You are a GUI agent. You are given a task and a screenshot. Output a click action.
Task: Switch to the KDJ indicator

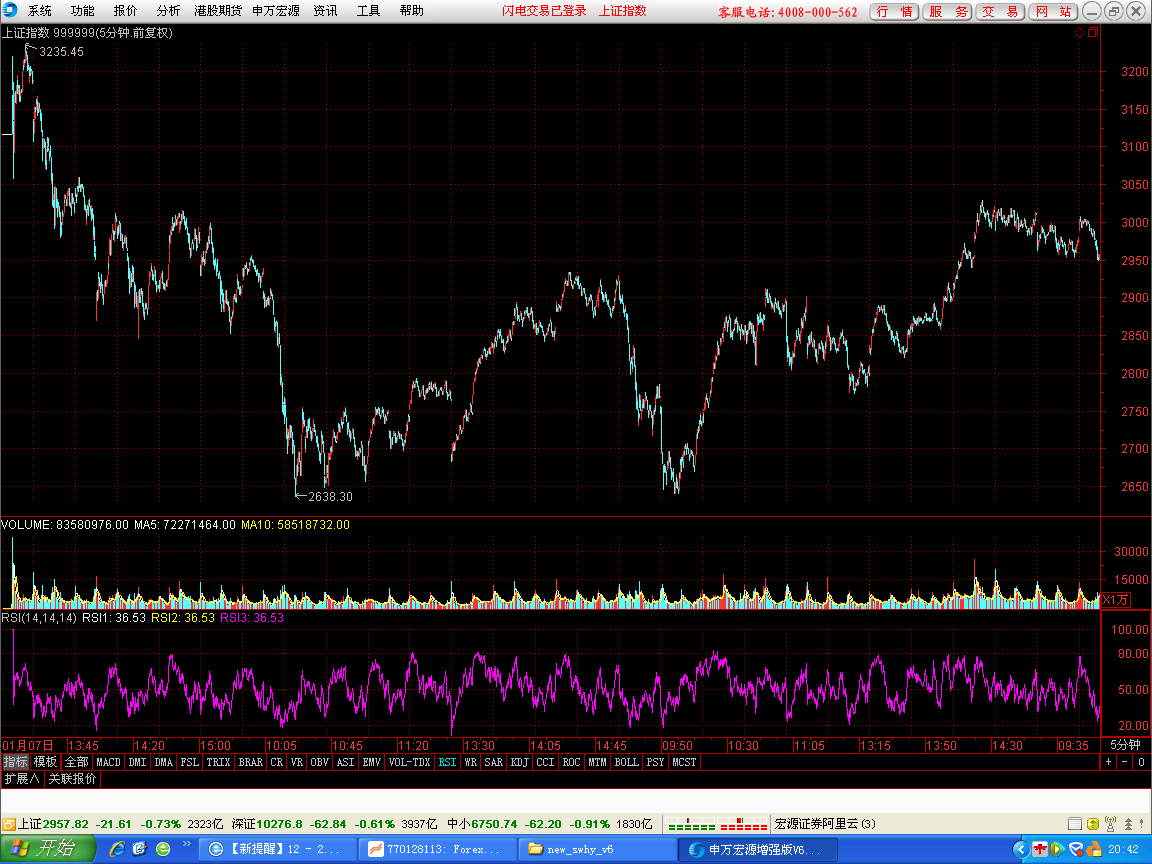(x=519, y=762)
